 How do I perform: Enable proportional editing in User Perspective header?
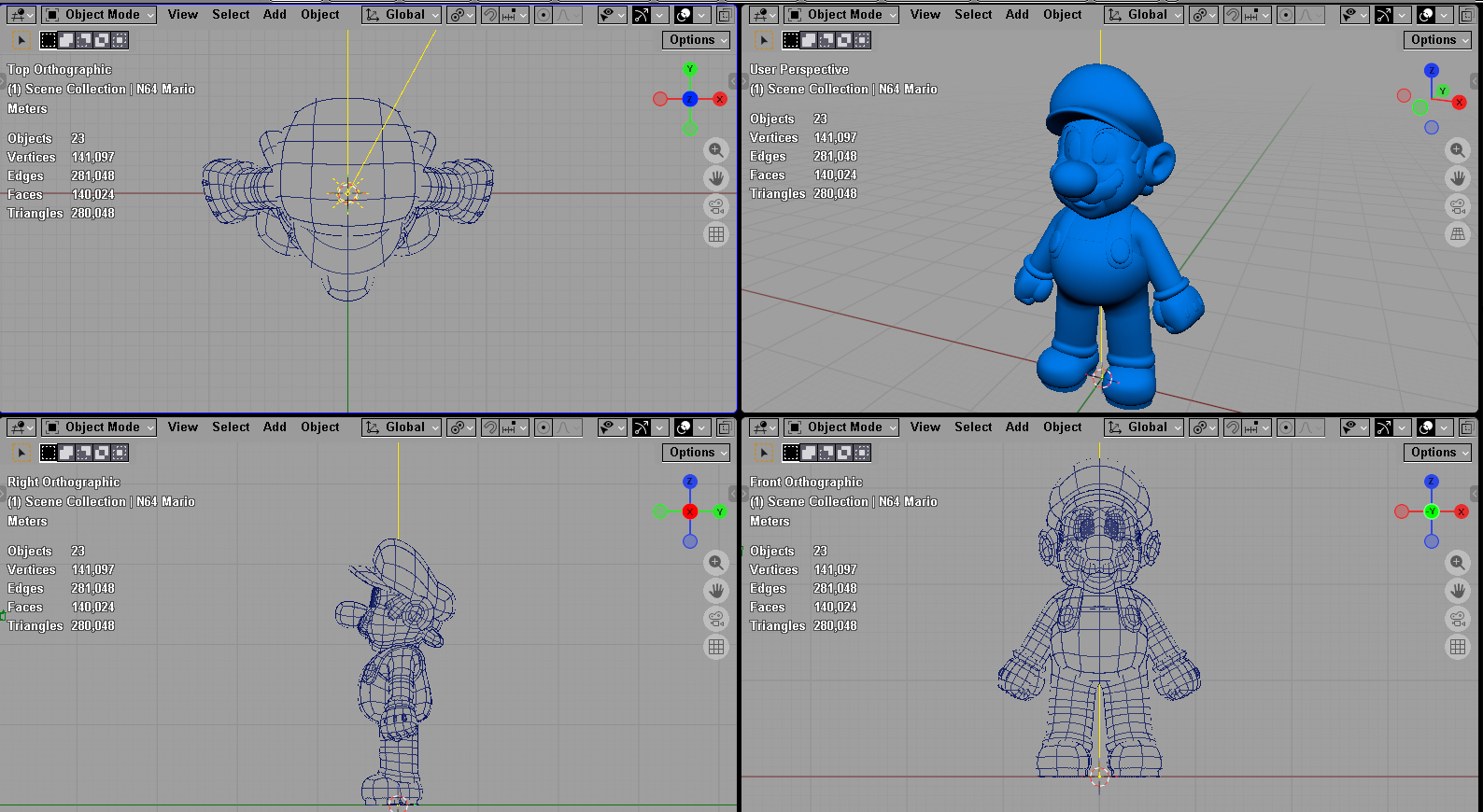pyautogui.click(x=1286, y=15)
